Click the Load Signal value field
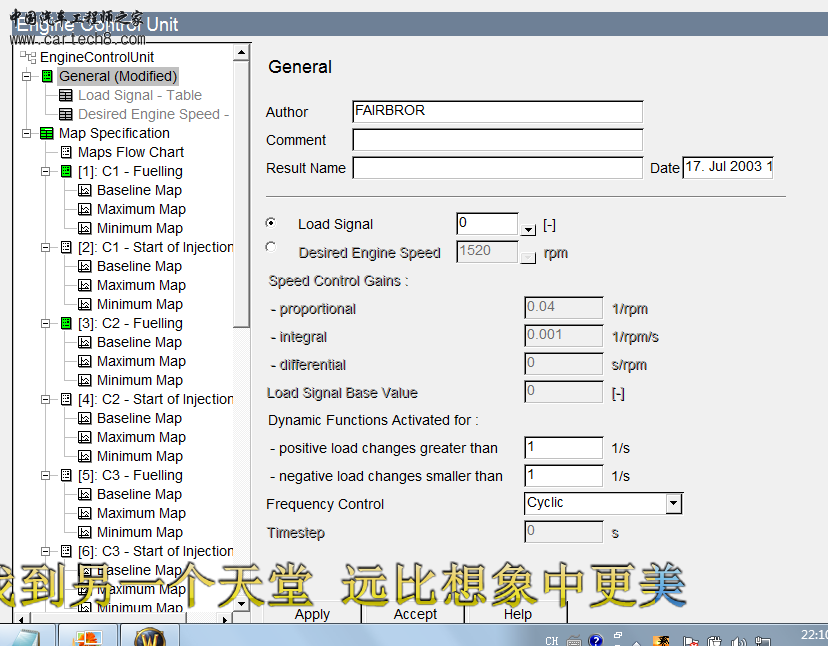 pyautogui.click(x=487, y=224)
